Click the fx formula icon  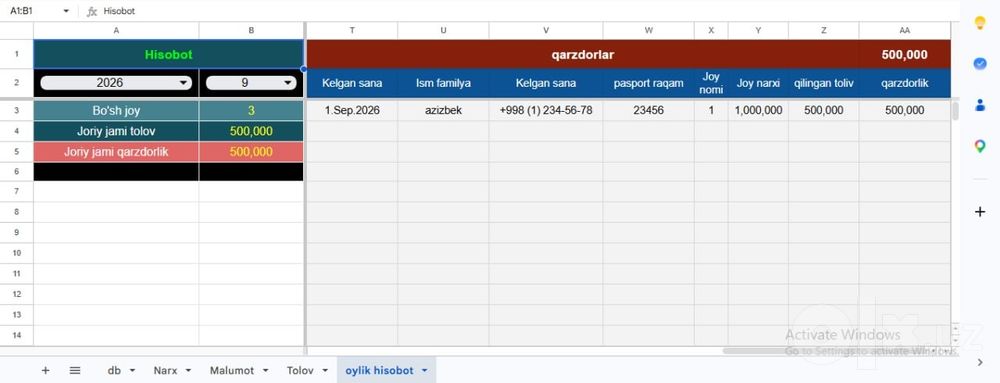tap(92, 11)
